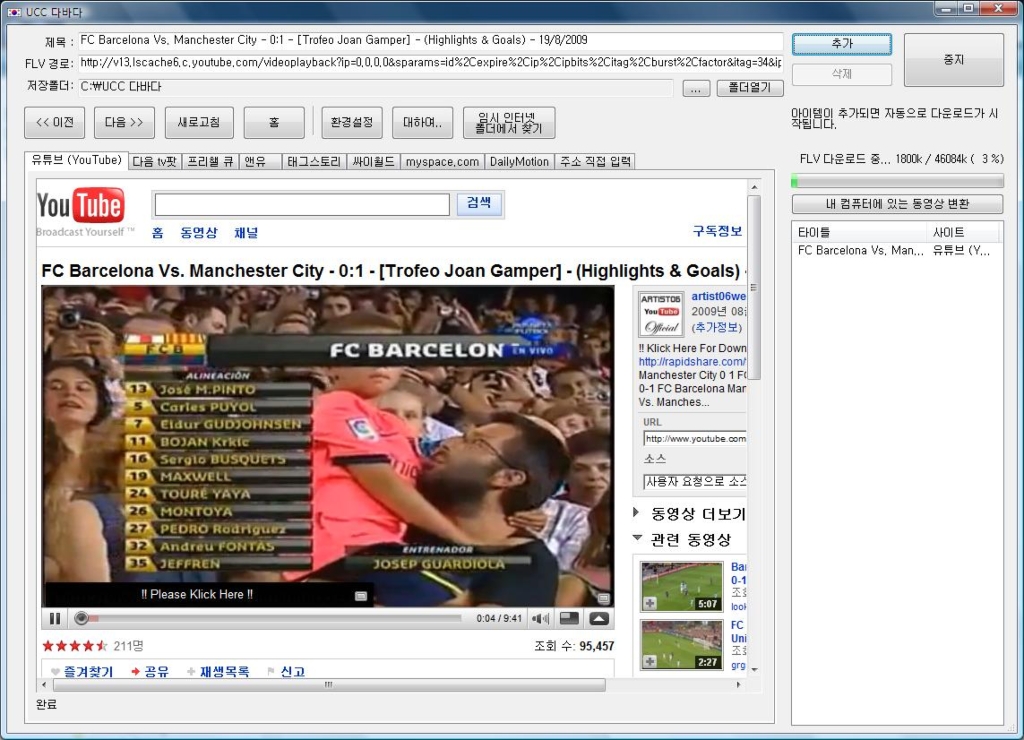1024x740 pixels.
Task: Click the horizontal scrollbar thumb under the page
Action: [x=329, y=685]
